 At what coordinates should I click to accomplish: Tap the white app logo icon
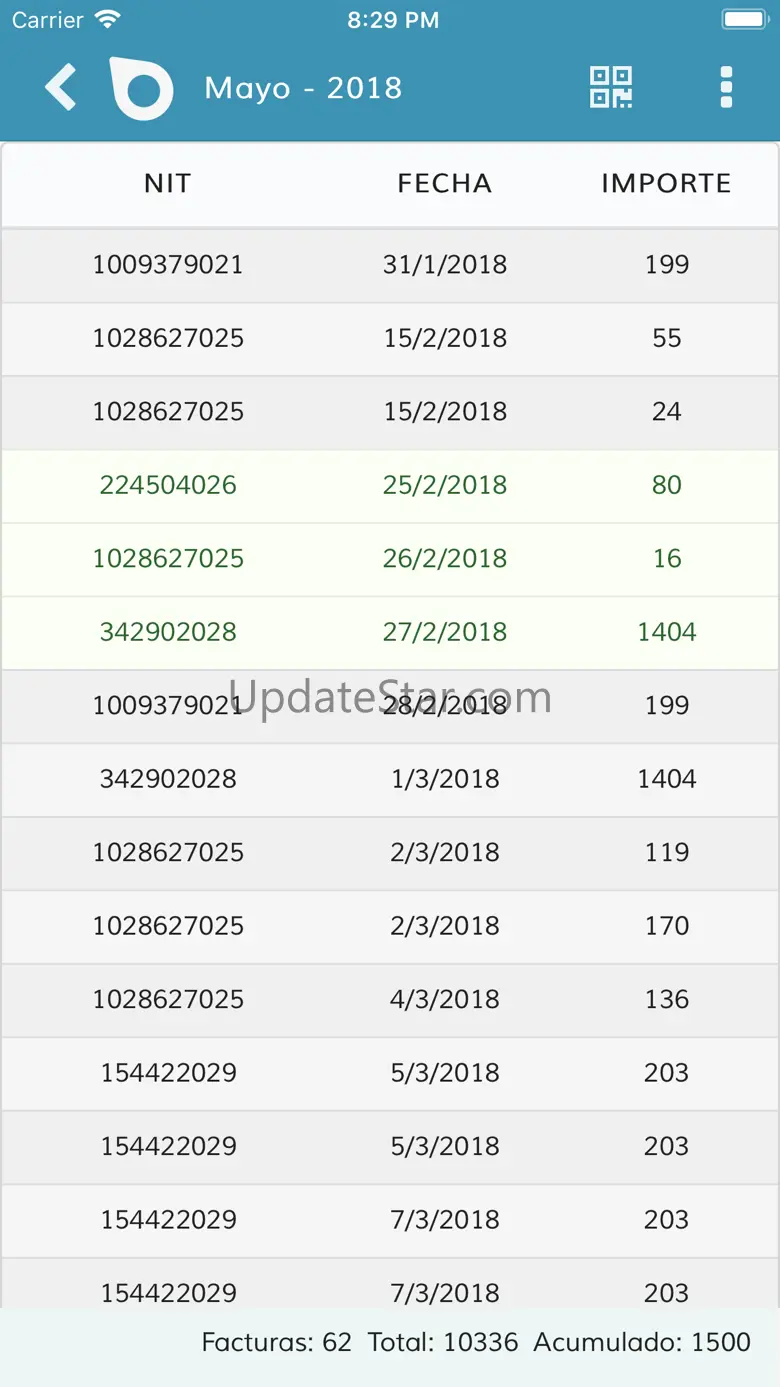click(x=141, y=88)
